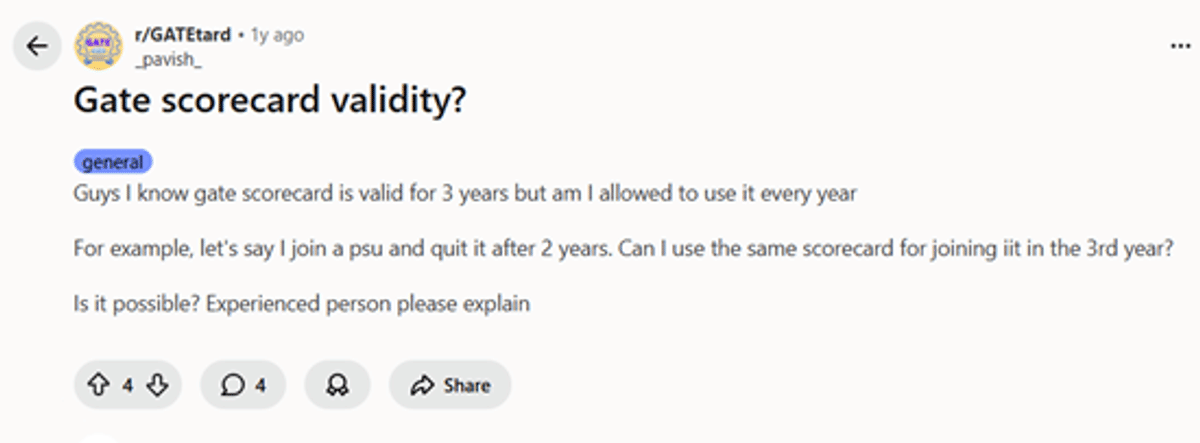Viewport: 1200px width, 443px height.
Task: Filter by the general flair tag
Action: (113, 162)
